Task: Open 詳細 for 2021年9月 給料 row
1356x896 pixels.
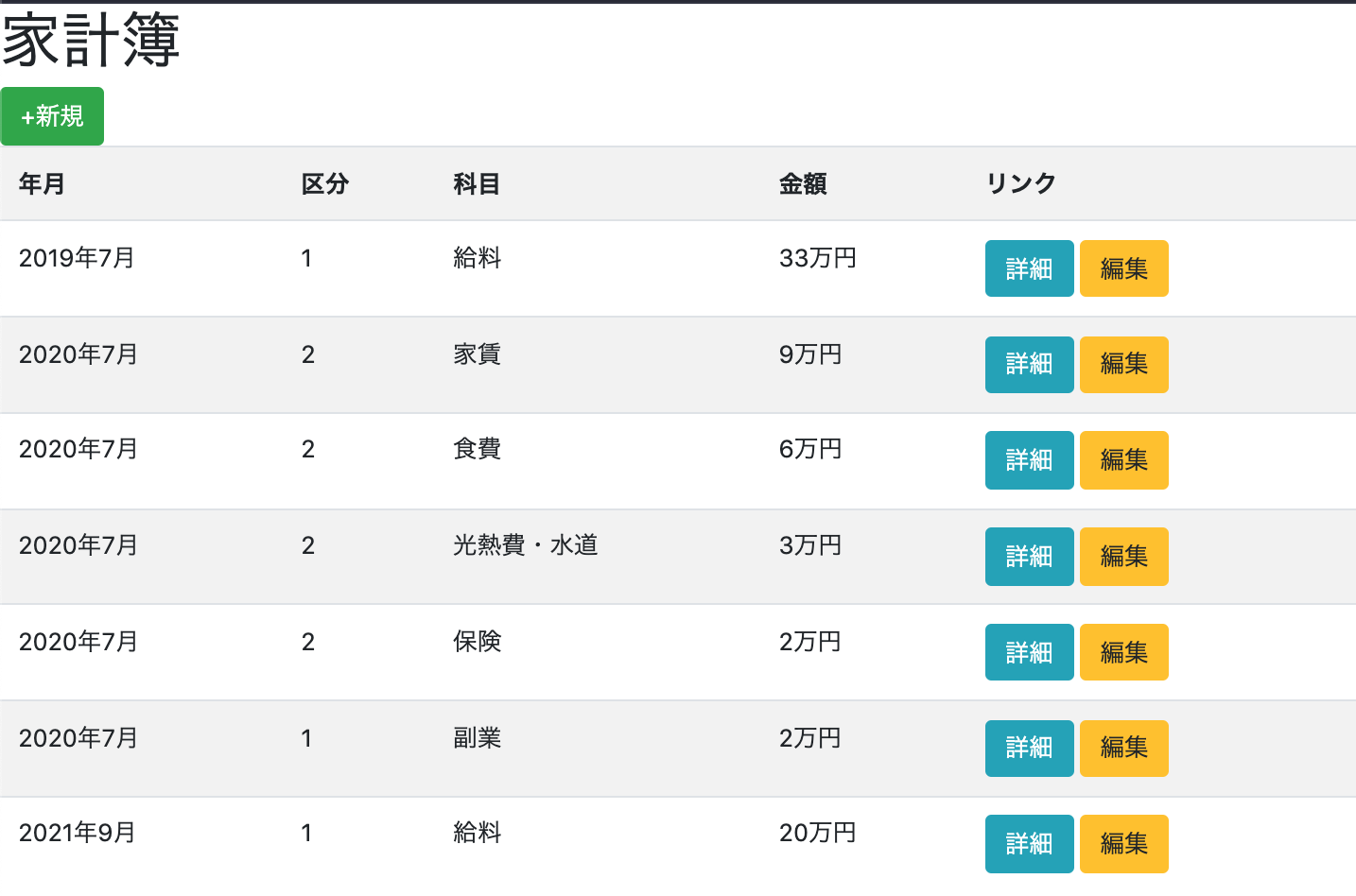Action: pos(1029,843)
